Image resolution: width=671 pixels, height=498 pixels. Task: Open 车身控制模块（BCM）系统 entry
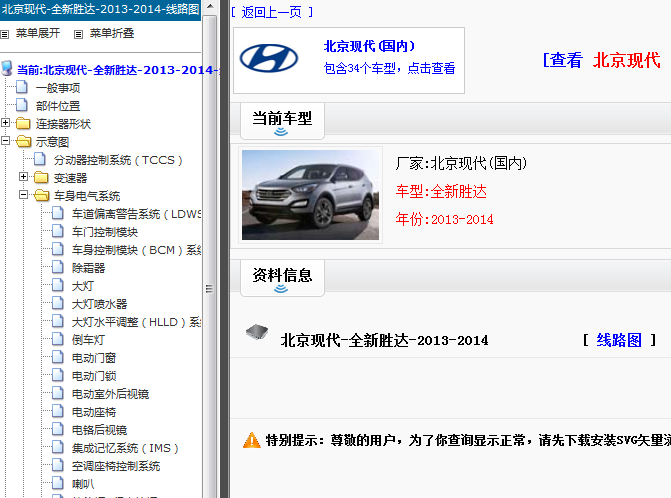(137, 250)
